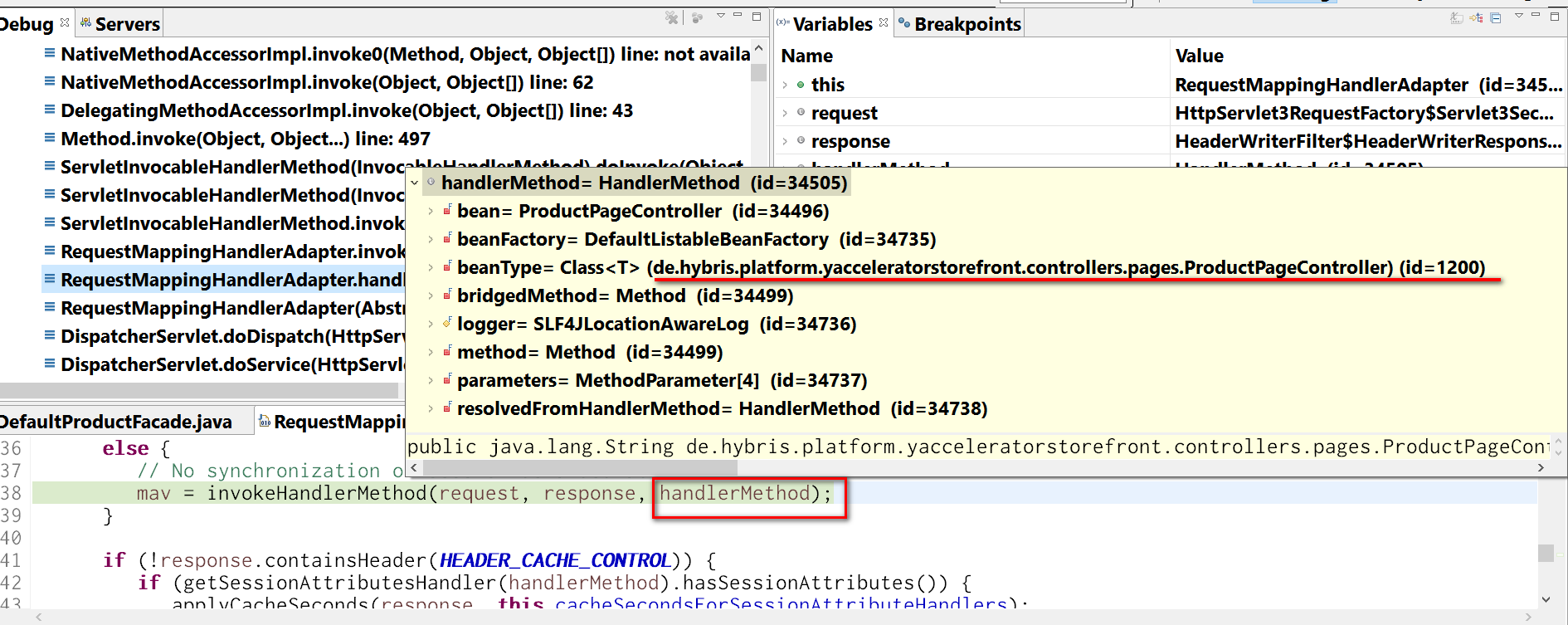This screenshot has height=625, width=1568.
Task: Open the Servers tab
Action: (120, 24)
